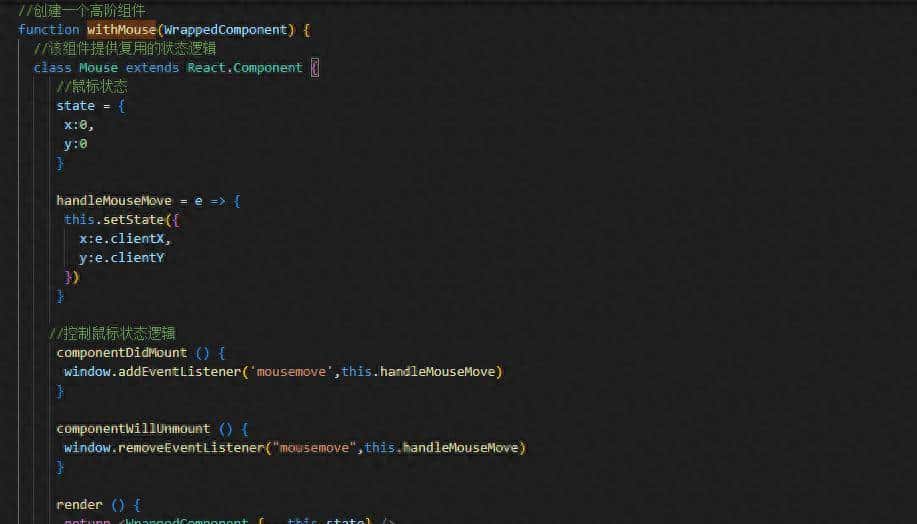Place cursor on the class keyword
Screen dimensions: 917x524
[x=52, y=68]
